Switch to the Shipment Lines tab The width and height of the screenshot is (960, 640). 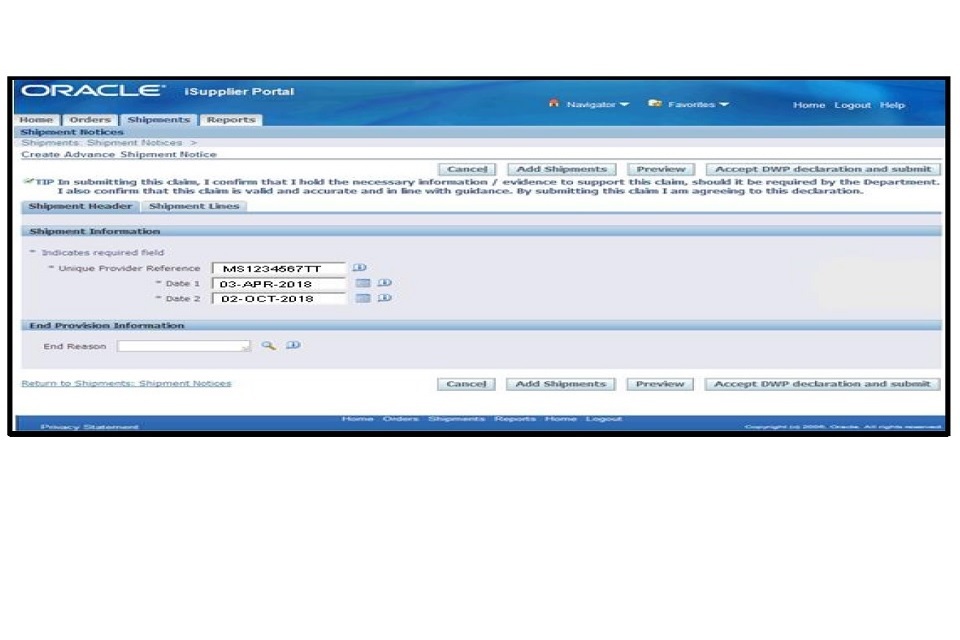(194, 207)
